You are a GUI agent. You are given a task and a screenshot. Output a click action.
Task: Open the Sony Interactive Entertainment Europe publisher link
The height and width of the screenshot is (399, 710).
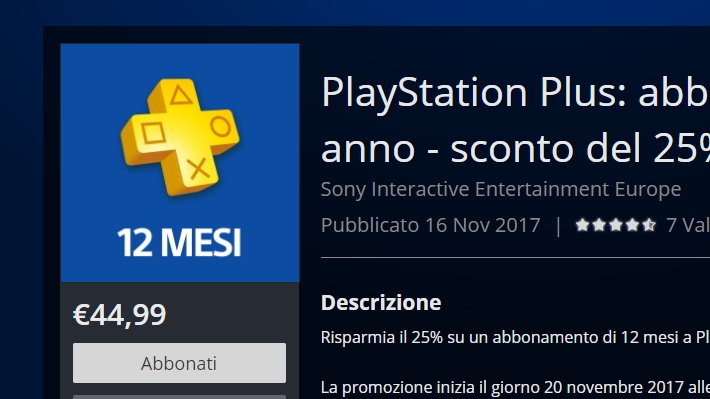pyautogui.click(x=501, y=189)
